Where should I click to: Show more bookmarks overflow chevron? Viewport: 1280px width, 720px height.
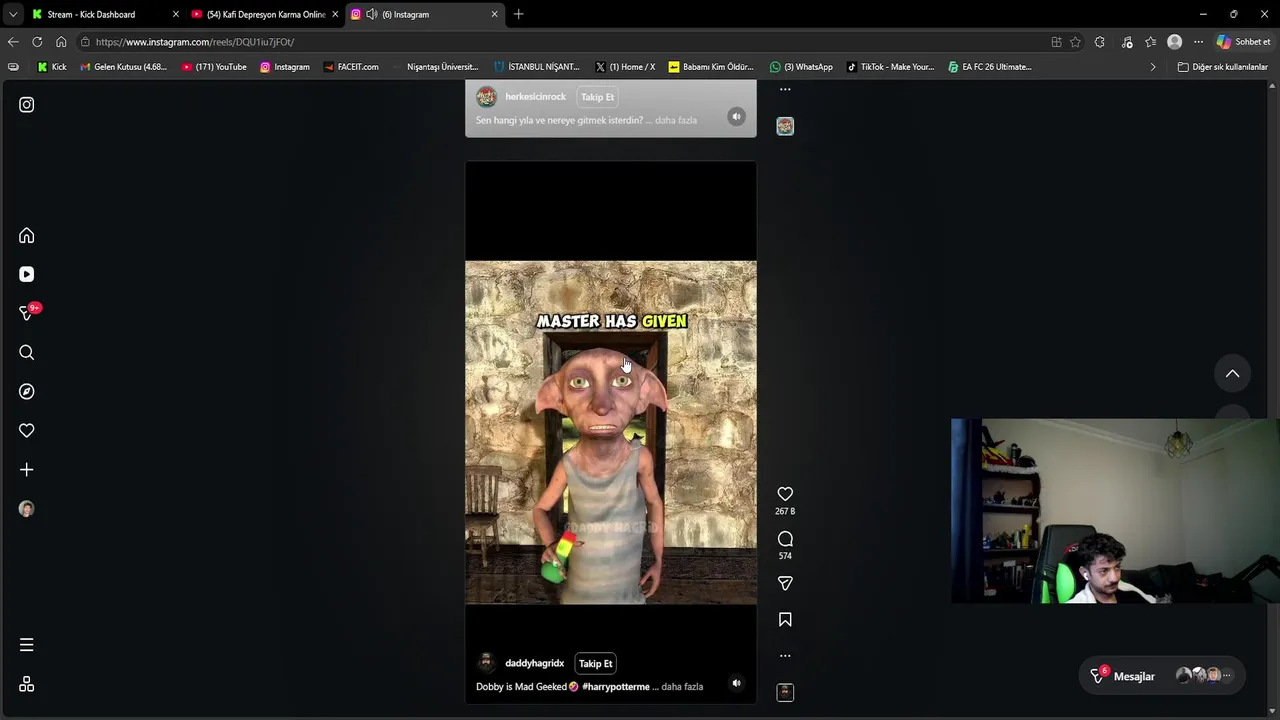(x=1153, y=67)
